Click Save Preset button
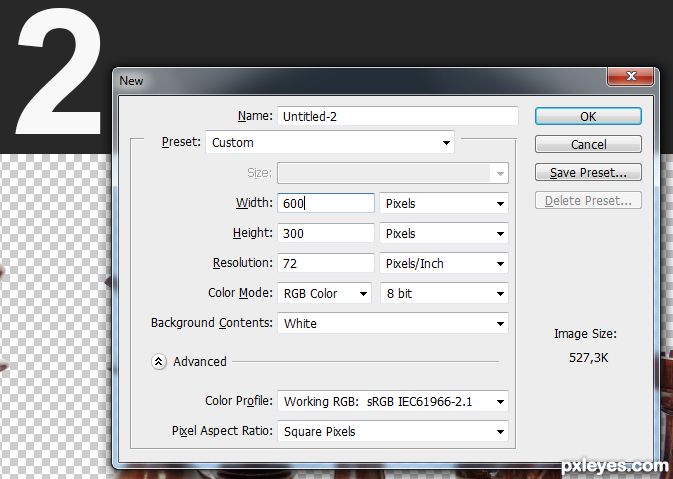Image resolution: width=673 pixels, height=479 pixels. point(588,173)
